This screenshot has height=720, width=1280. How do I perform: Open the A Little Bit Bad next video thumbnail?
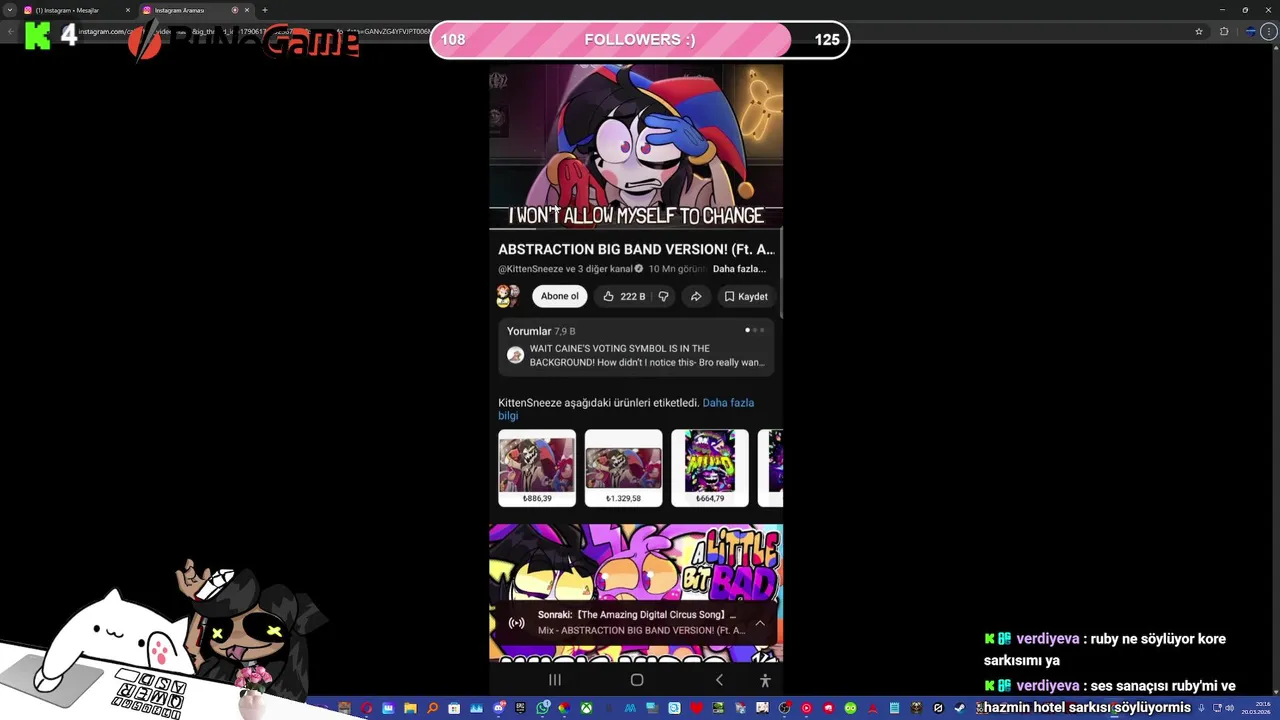pyautogui.click(x=636, y=562)
